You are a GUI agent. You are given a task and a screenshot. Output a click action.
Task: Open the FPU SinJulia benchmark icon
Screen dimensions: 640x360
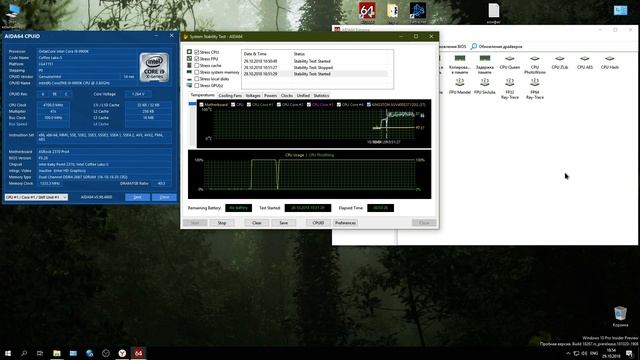click(485, 82)
